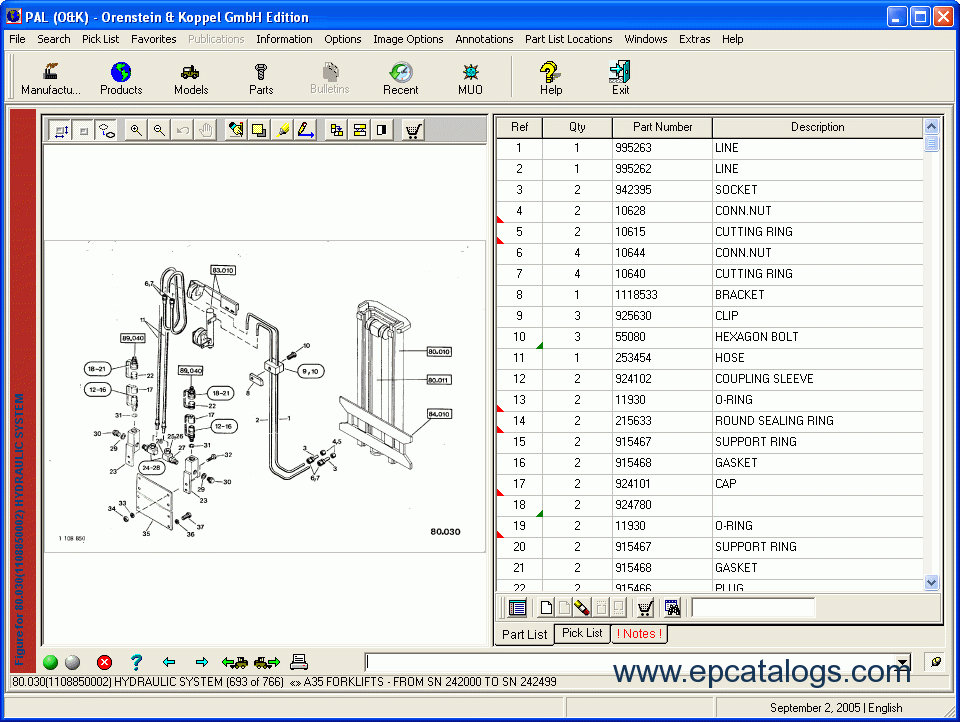
Task: Click the part list view icon
Action: (517, 607)
